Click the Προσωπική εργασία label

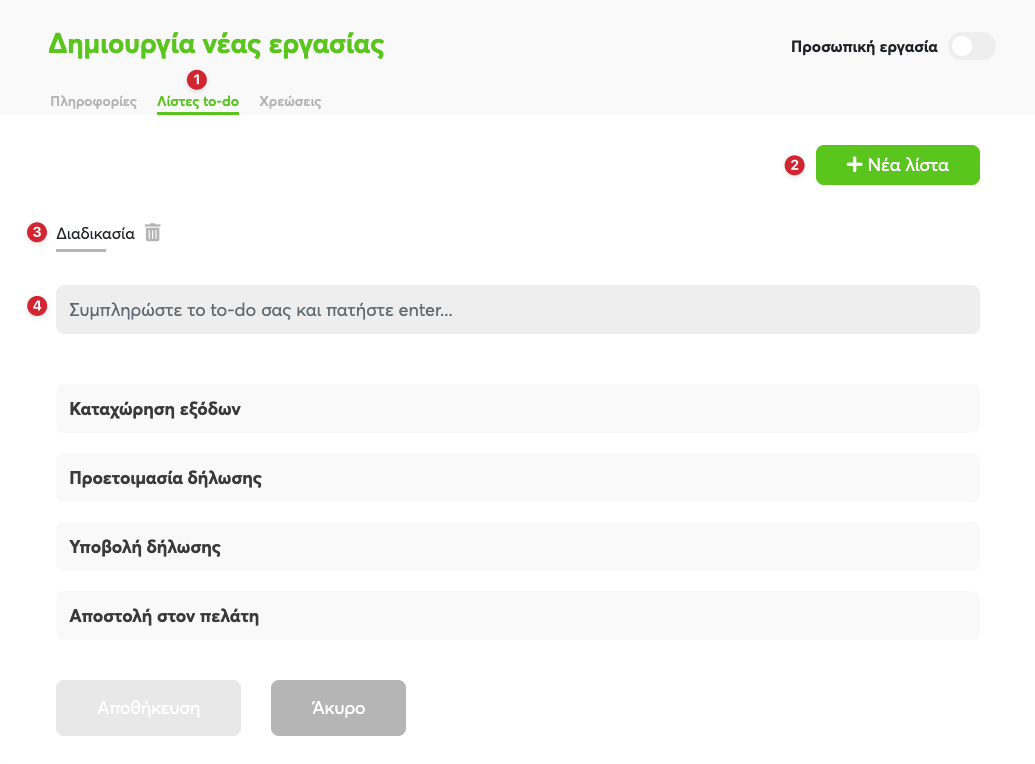[x=864, y=47]
